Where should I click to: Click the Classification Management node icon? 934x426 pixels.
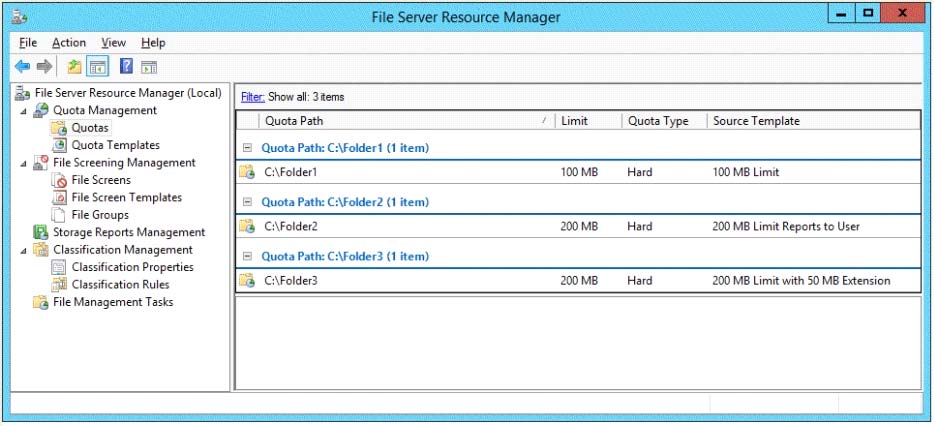point(41,250)
